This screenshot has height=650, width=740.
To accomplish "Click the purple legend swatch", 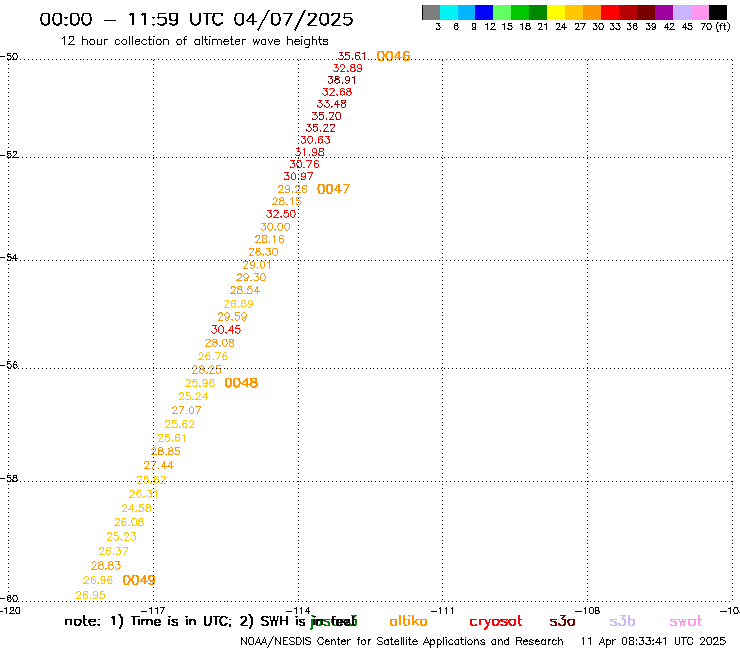I will click(x=664, y=12).
